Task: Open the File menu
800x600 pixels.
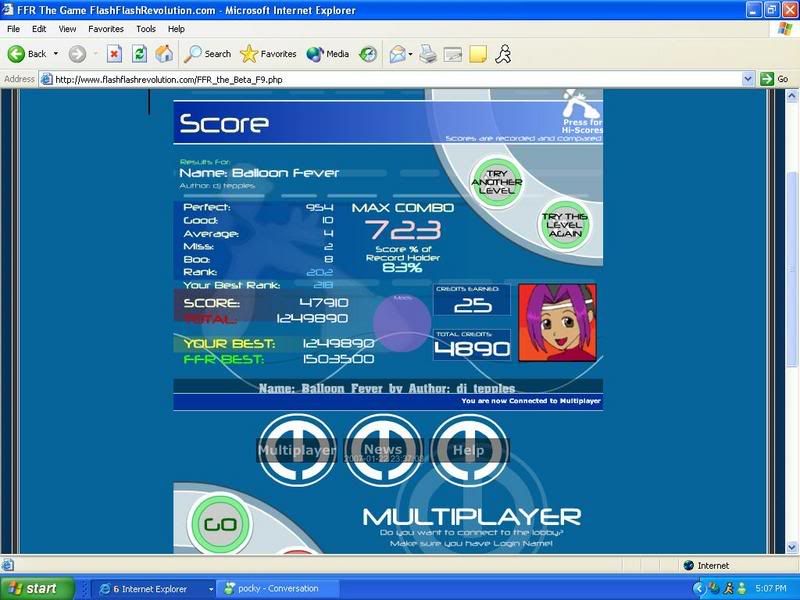Action: tap(13, 29)
